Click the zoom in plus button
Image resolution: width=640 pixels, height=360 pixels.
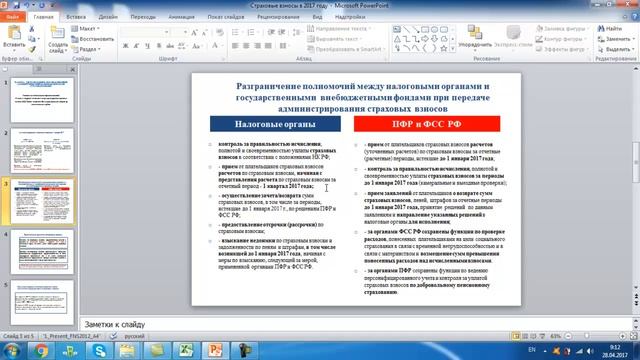click(x=622, y=336)
